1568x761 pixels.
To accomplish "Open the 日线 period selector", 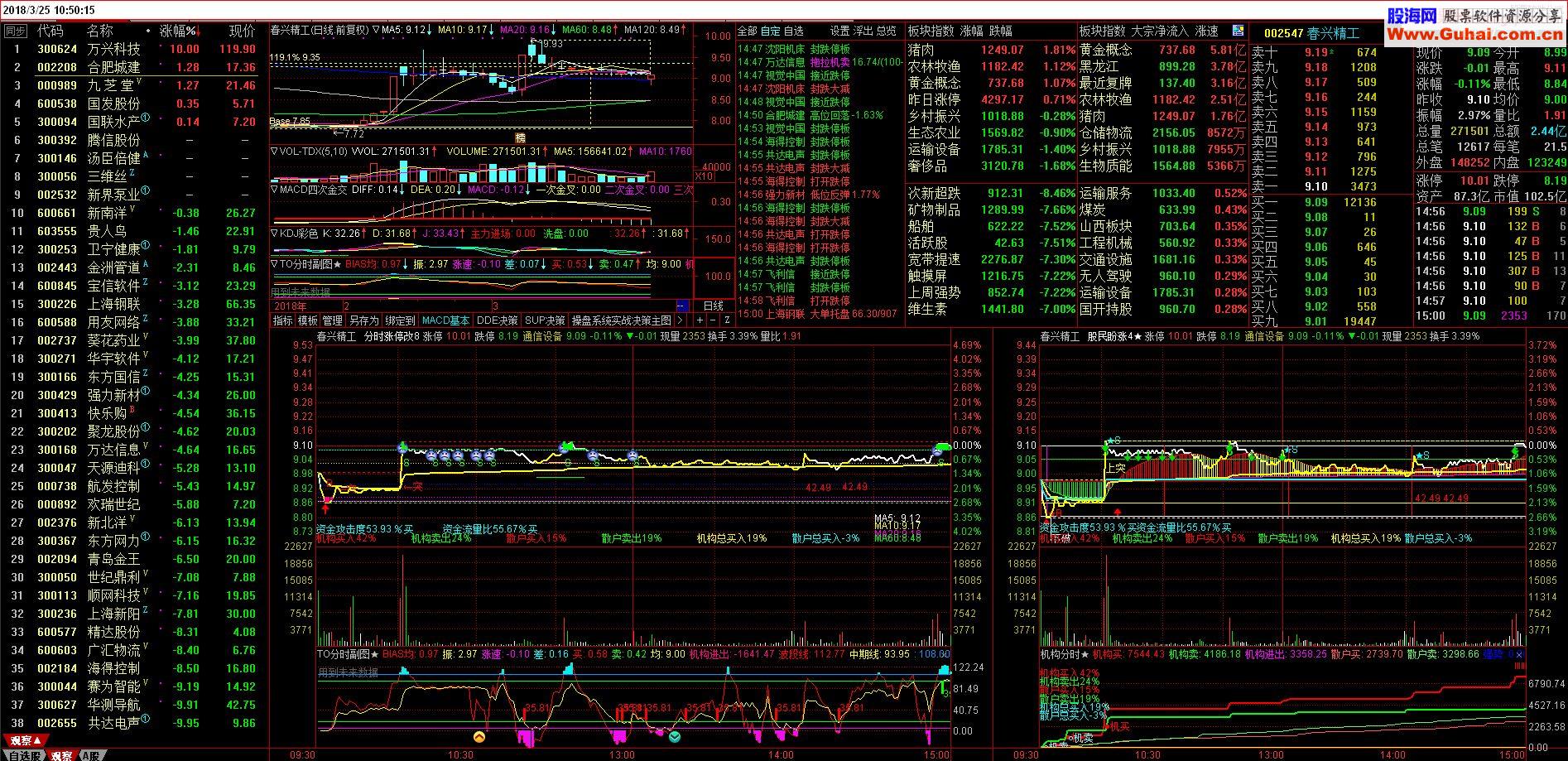I will [x=713, y=306].
